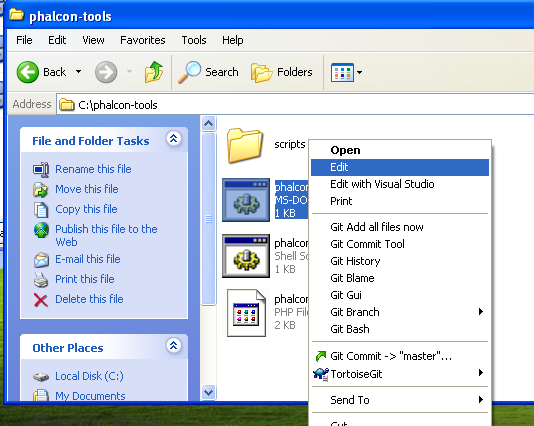Viewport: 534px width, 426px height.
Task: Open the Views dropdown arrow
Action: coord(359,72)
